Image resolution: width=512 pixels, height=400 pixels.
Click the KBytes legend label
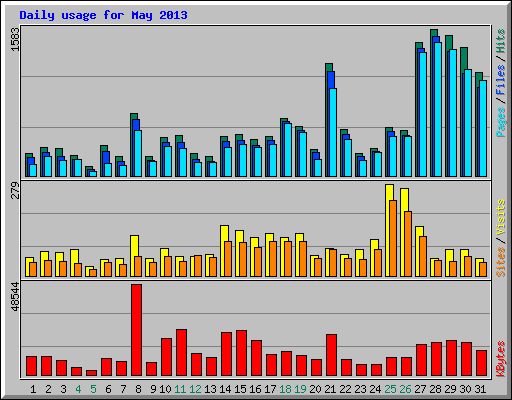point(501,359)
